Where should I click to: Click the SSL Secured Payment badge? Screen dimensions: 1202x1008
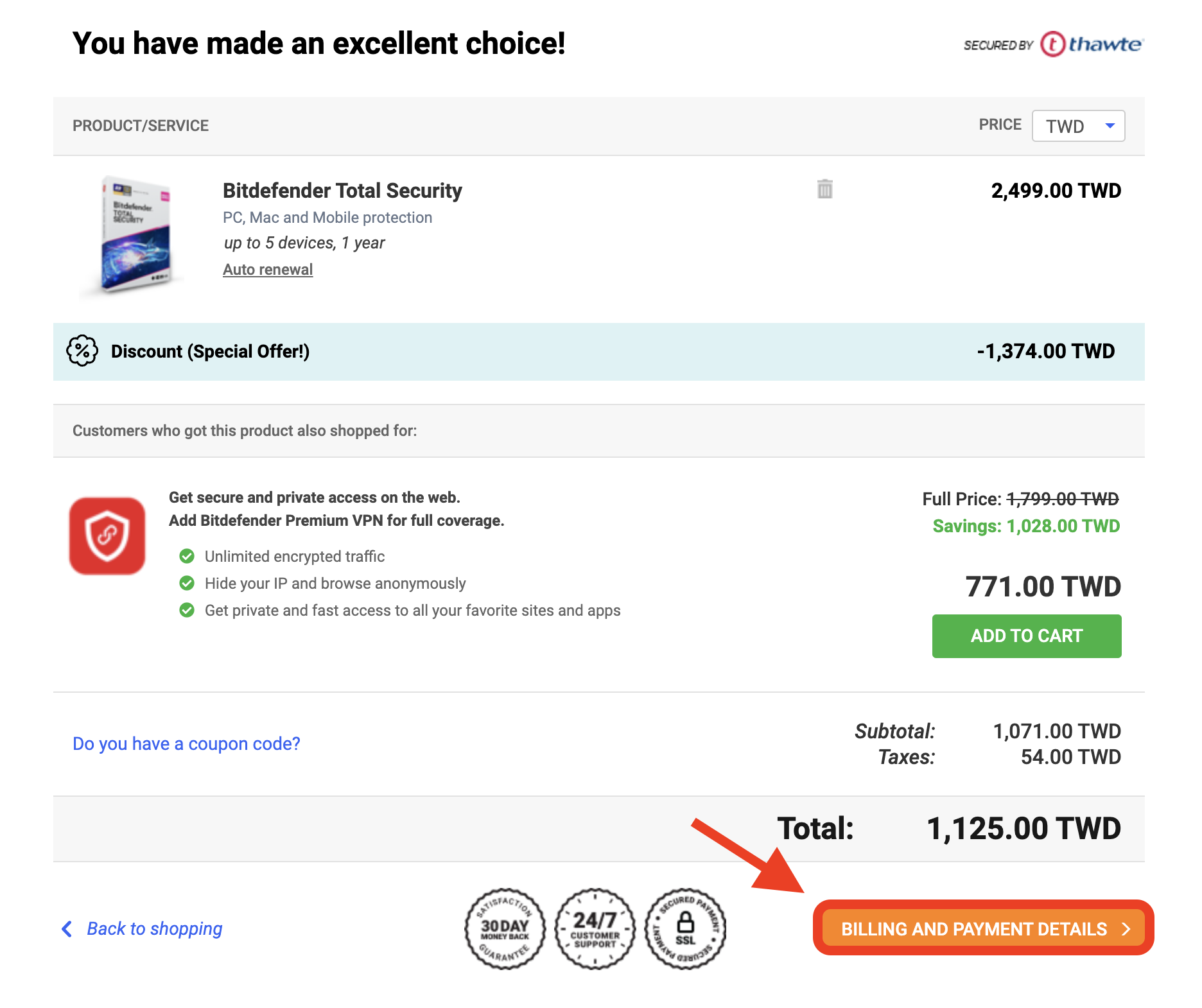(685, 928)
